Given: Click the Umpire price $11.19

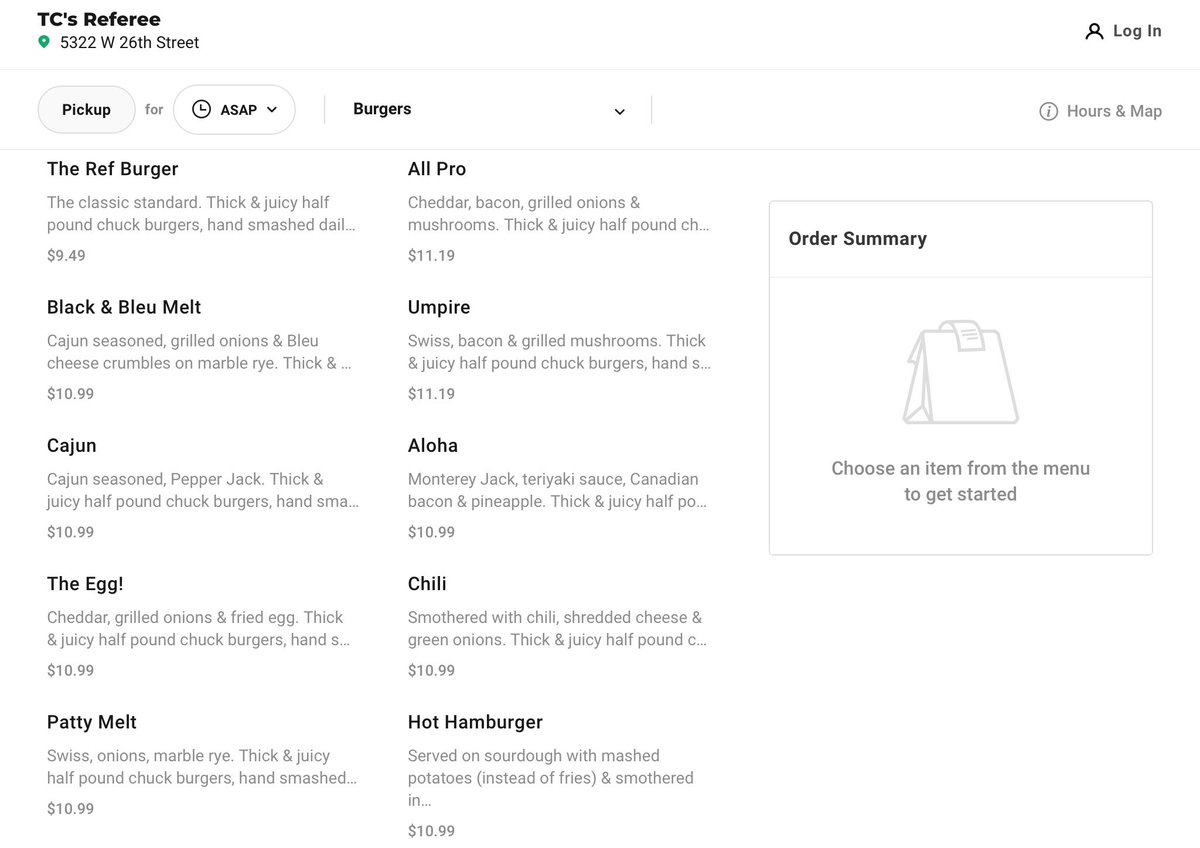Looking at the screenshot, I should click(431, 394).
